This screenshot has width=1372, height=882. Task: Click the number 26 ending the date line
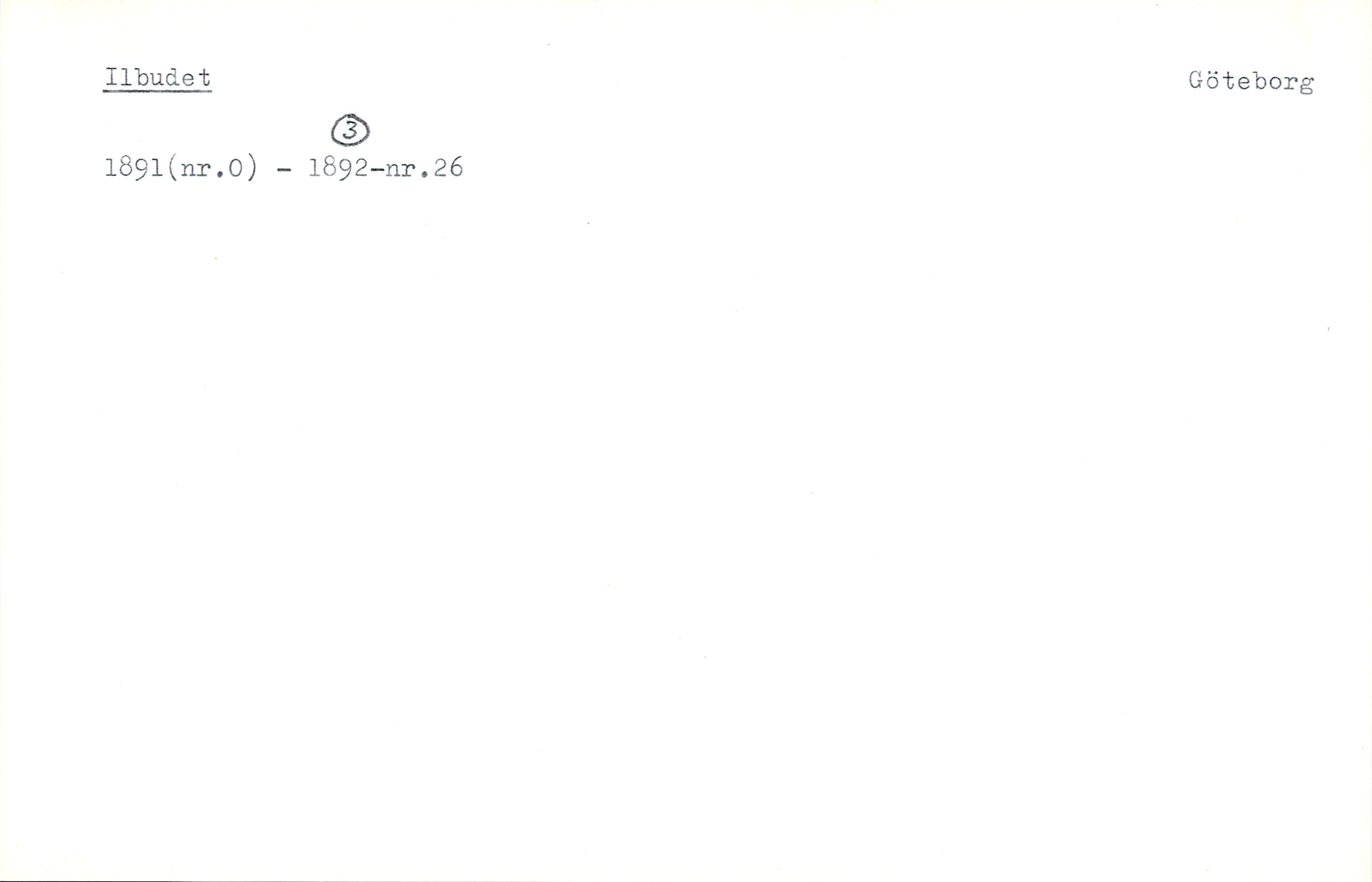pos(448,169)
